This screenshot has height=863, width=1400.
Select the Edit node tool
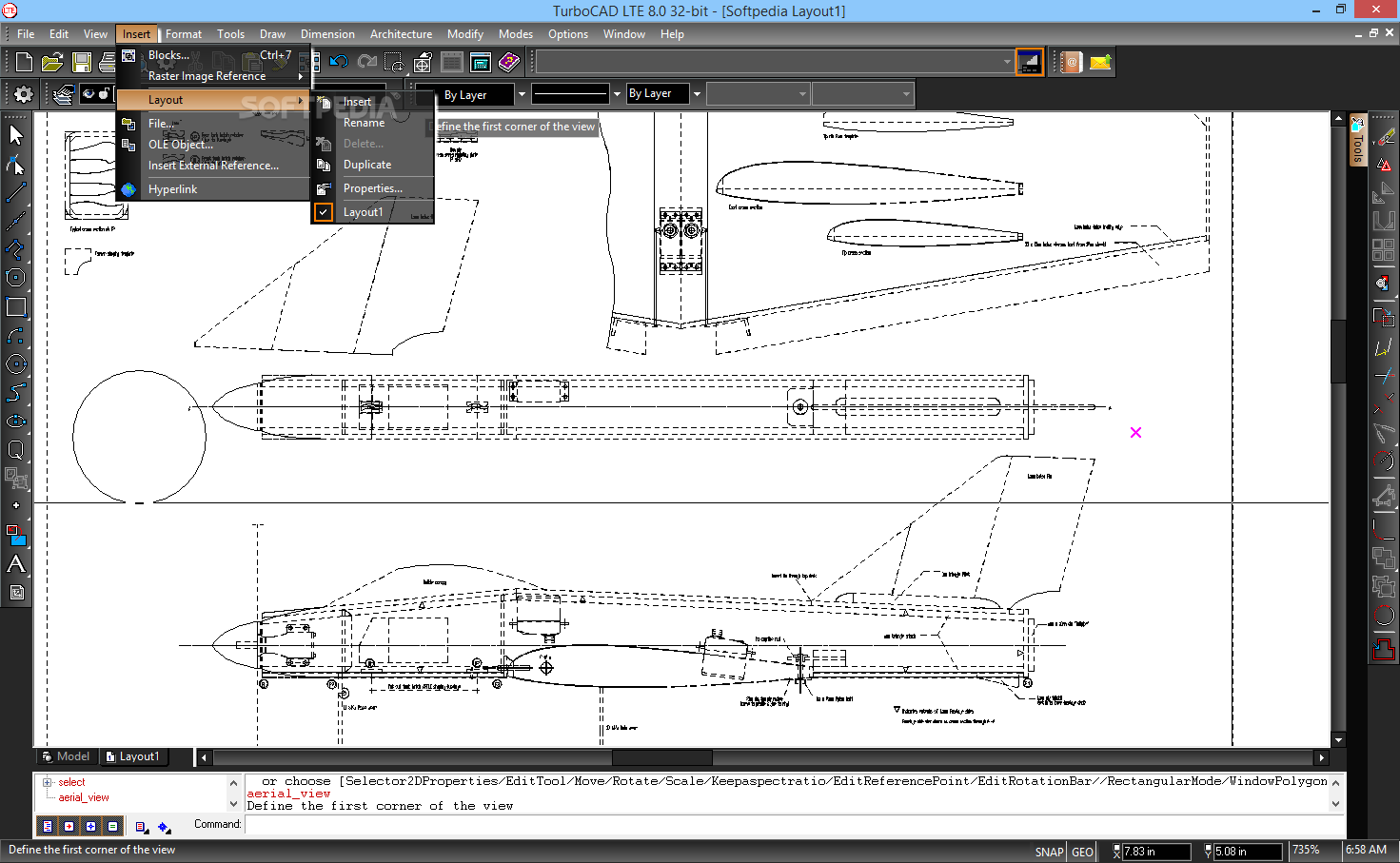click(16, 164)
